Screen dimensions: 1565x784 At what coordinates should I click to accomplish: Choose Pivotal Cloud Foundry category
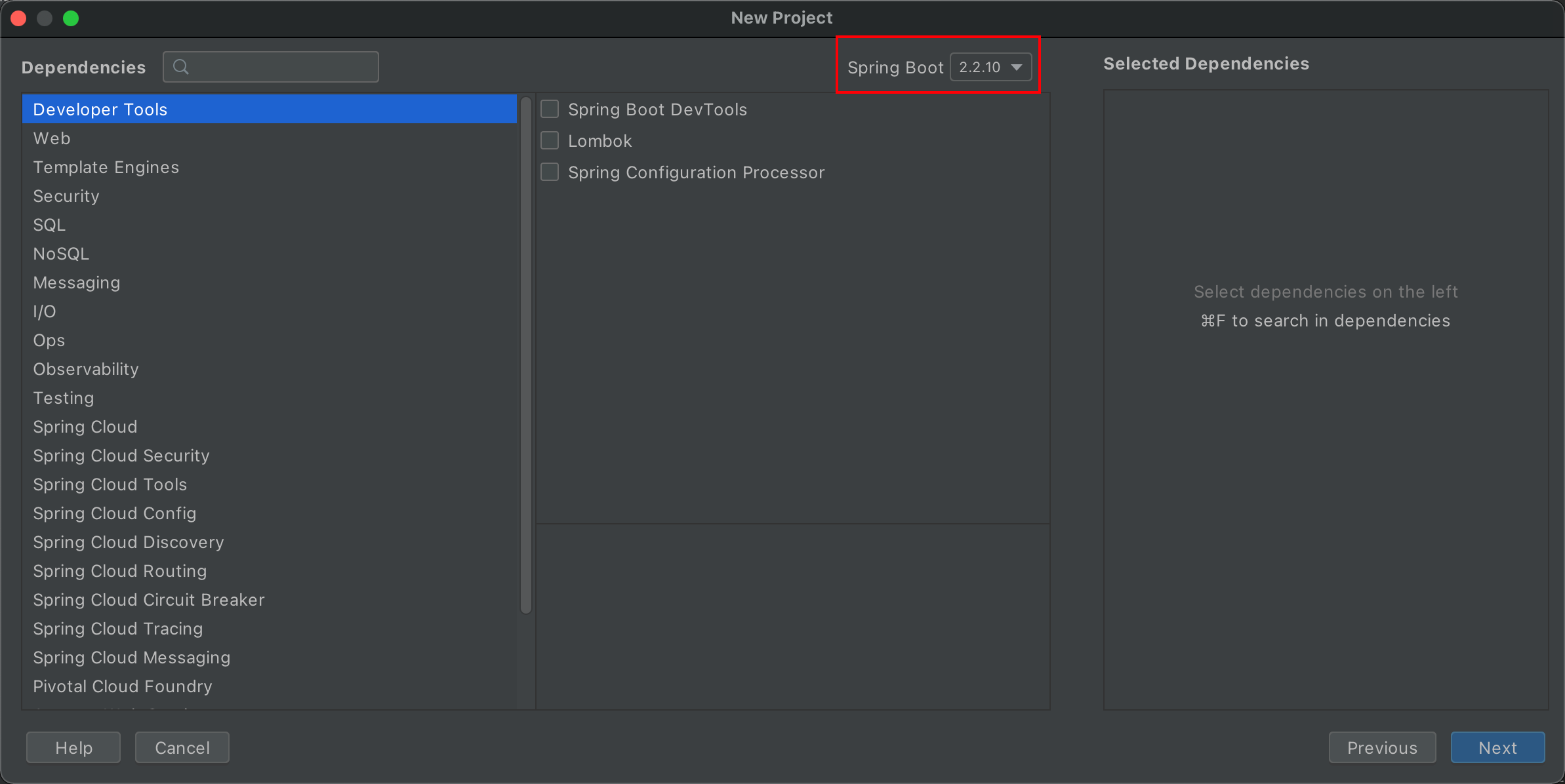pyautogui.click(x=123, y=686)
